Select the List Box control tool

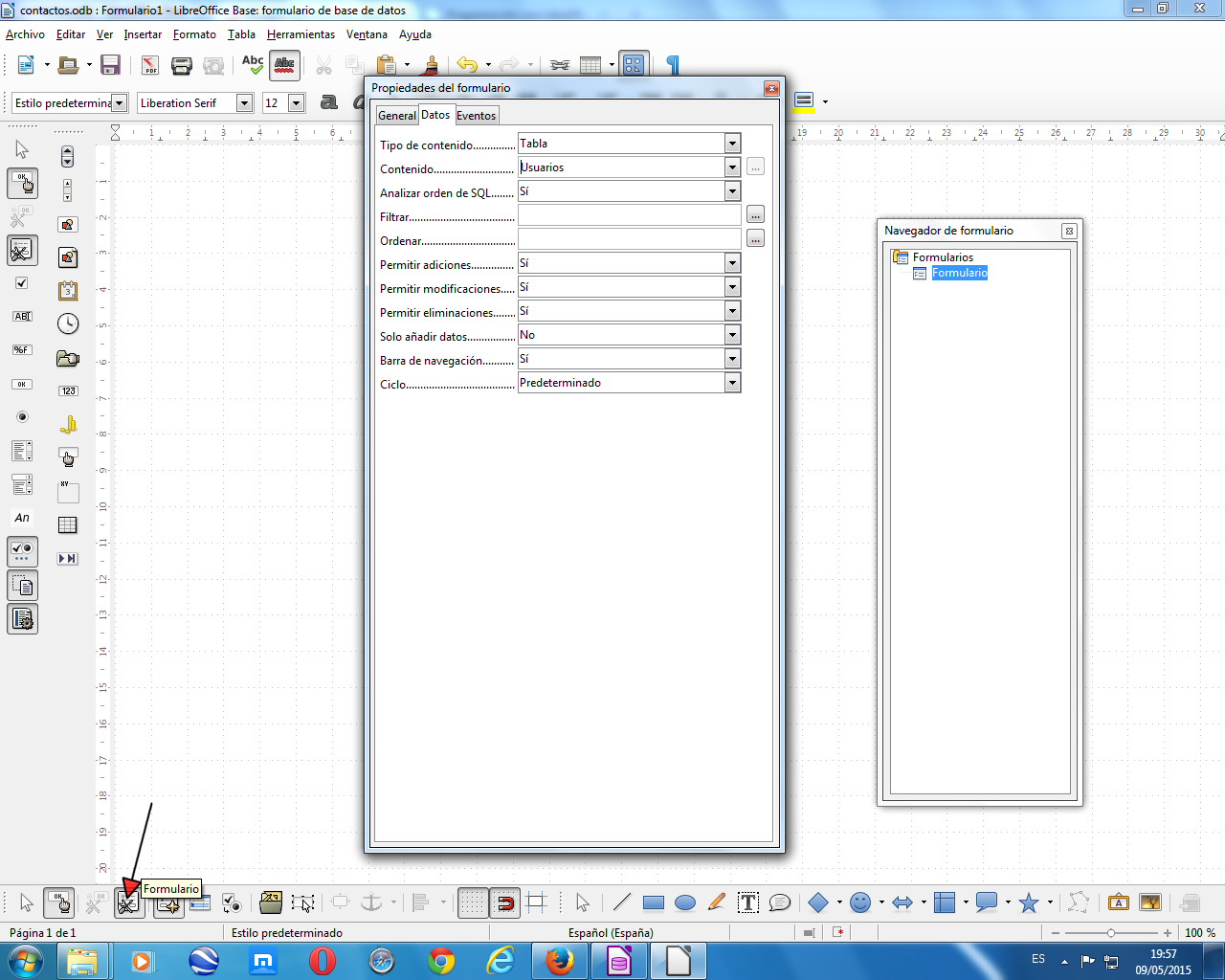tap(22, 451)
